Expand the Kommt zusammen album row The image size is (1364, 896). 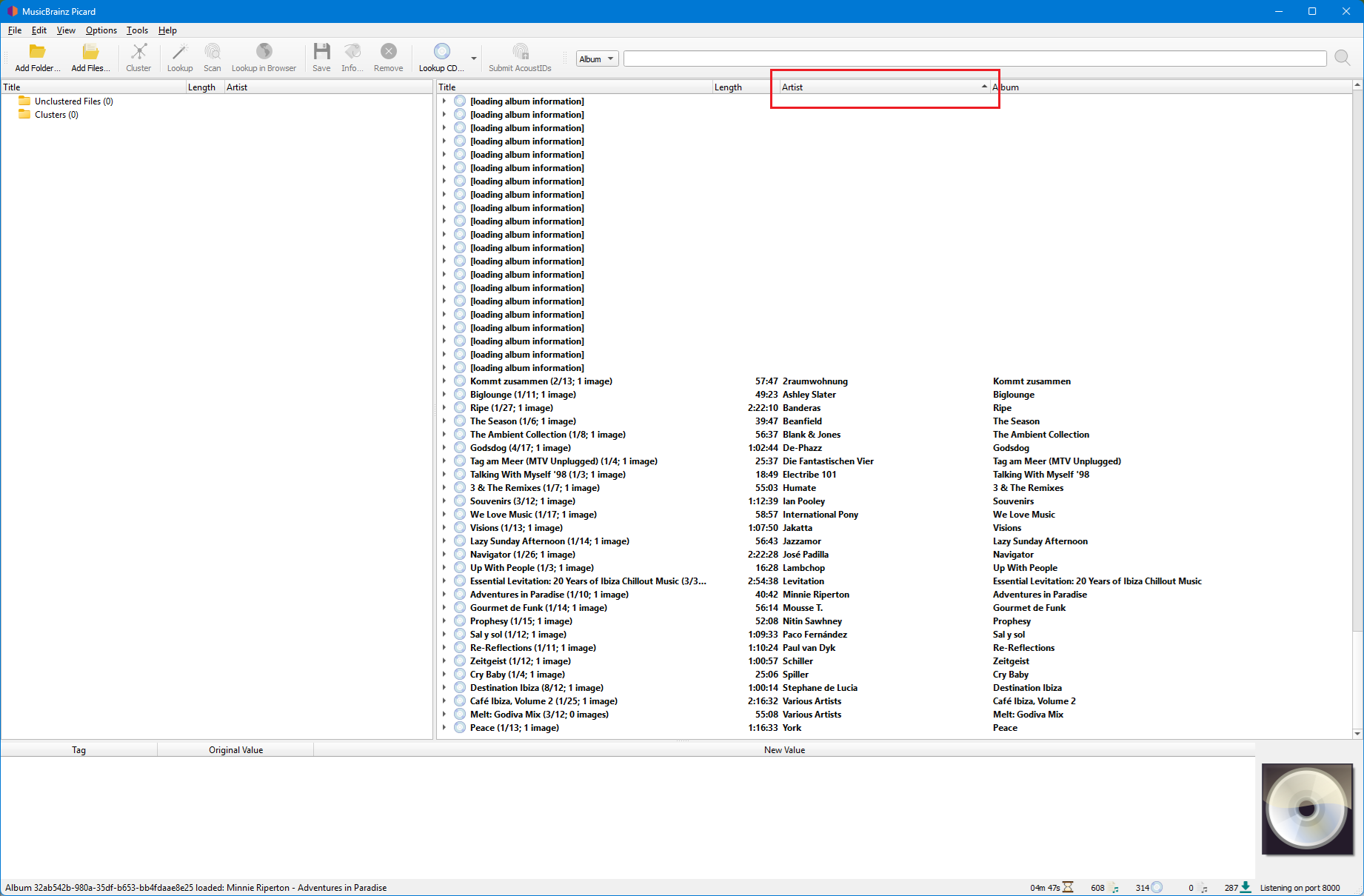tap(444, 381)
